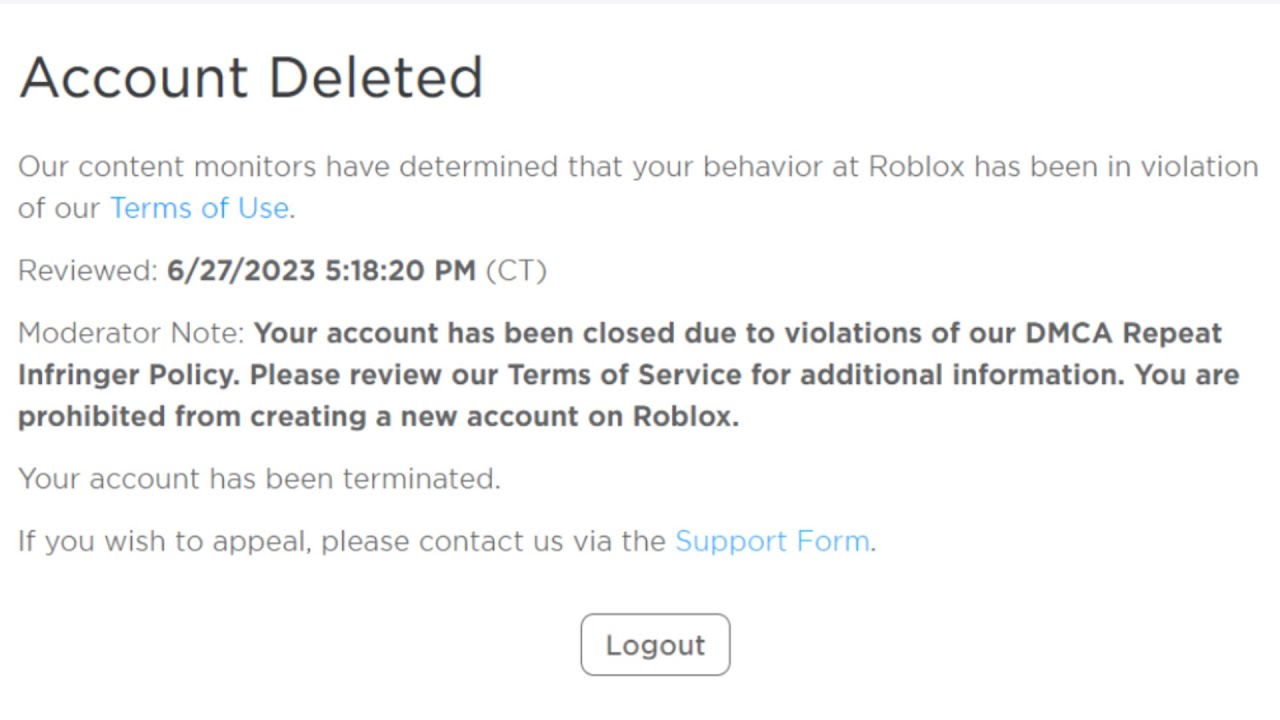Click the (CT) timezone label
Screen dimensions: 1280x720
[516, 271]
